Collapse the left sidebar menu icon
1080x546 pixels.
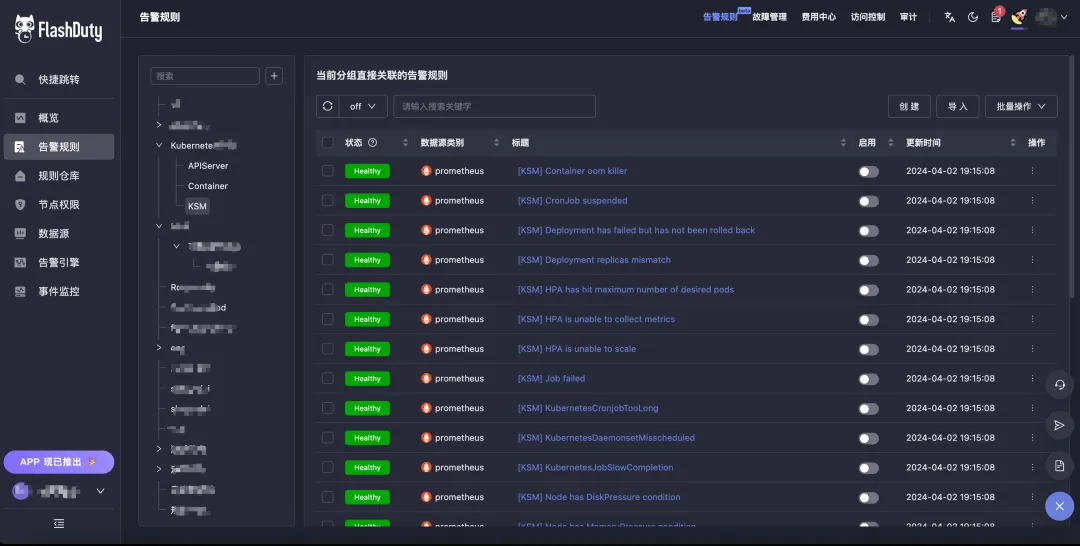tap(59, 524)
